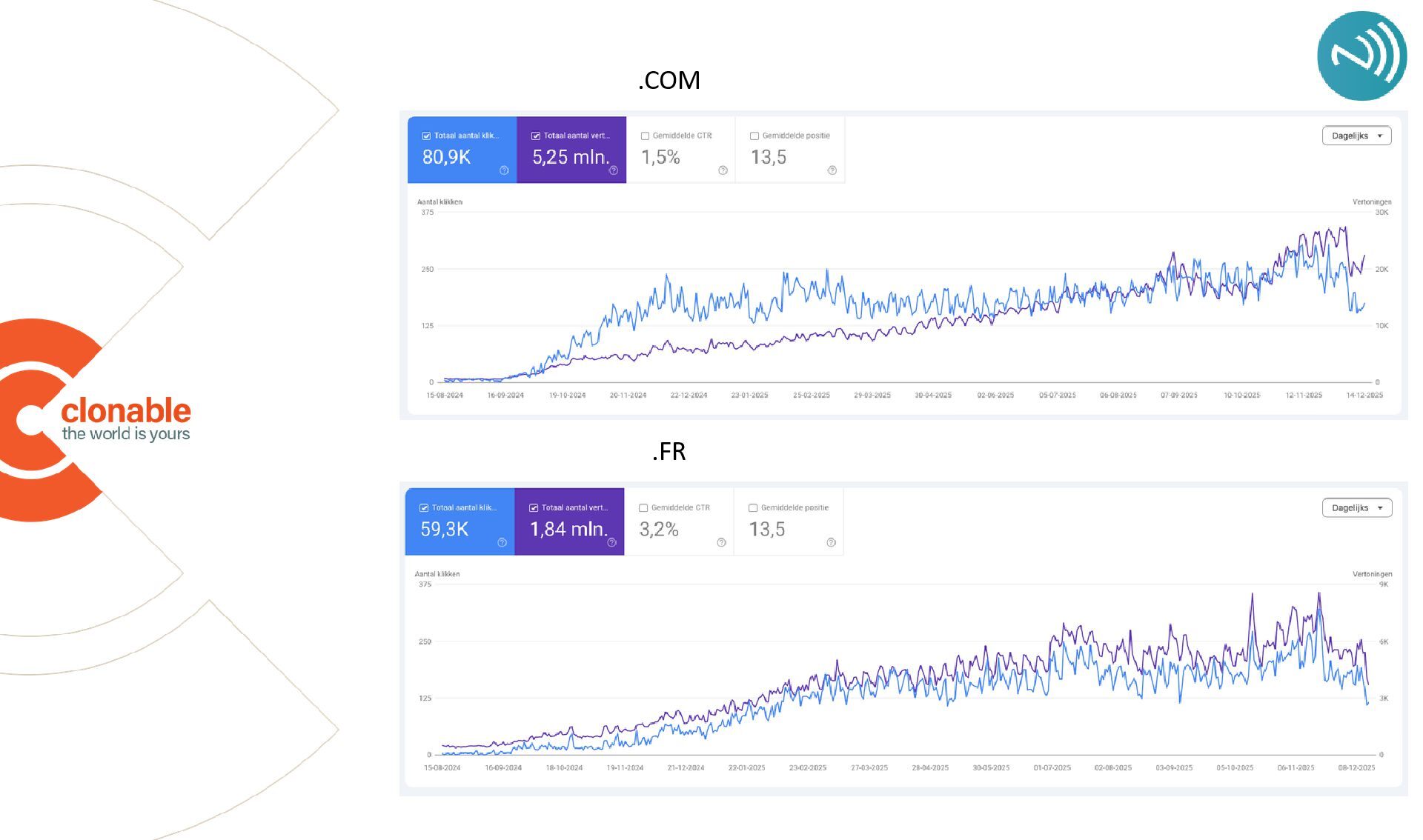Uncheck Totaal aantal klikken in .FR panel

coord(424,508)
